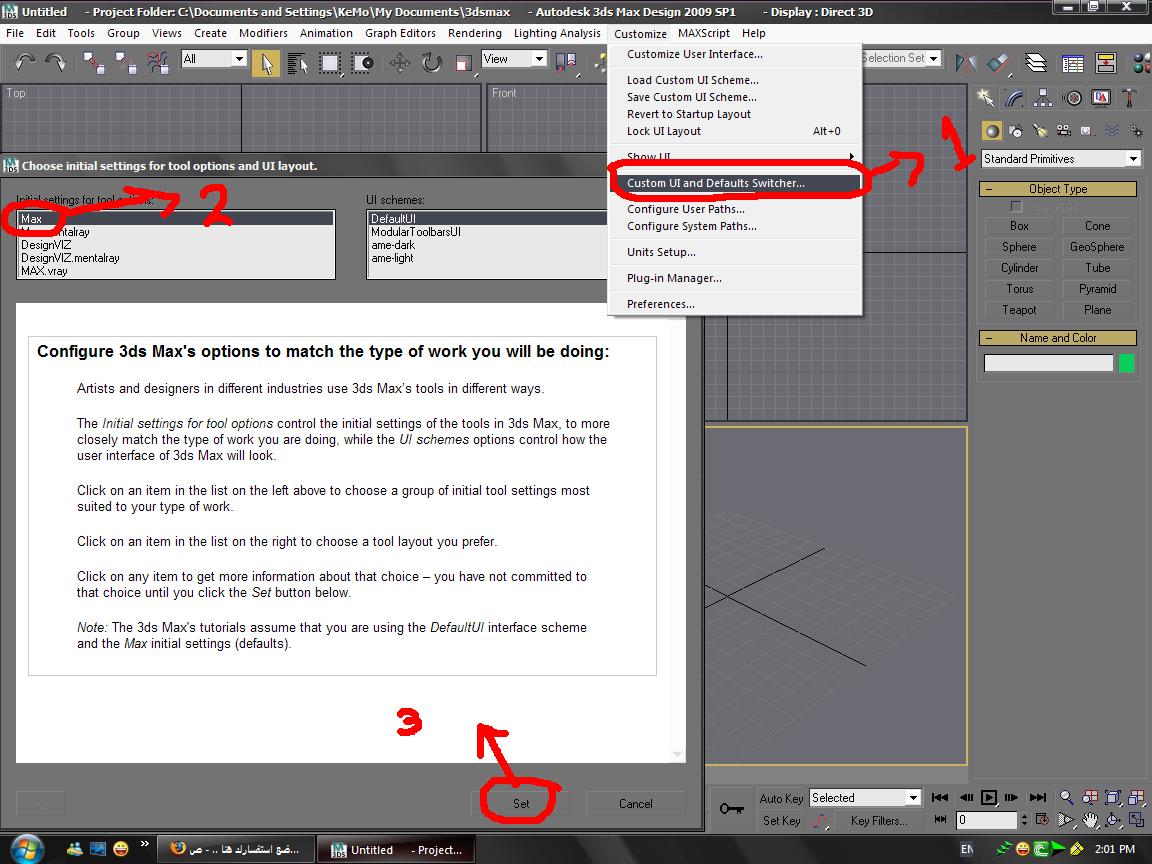This screenshot has width=1152, height=864.
Task: Click Custom UI and Defaults Switcher menu item
Action: [x=735, y=183]
